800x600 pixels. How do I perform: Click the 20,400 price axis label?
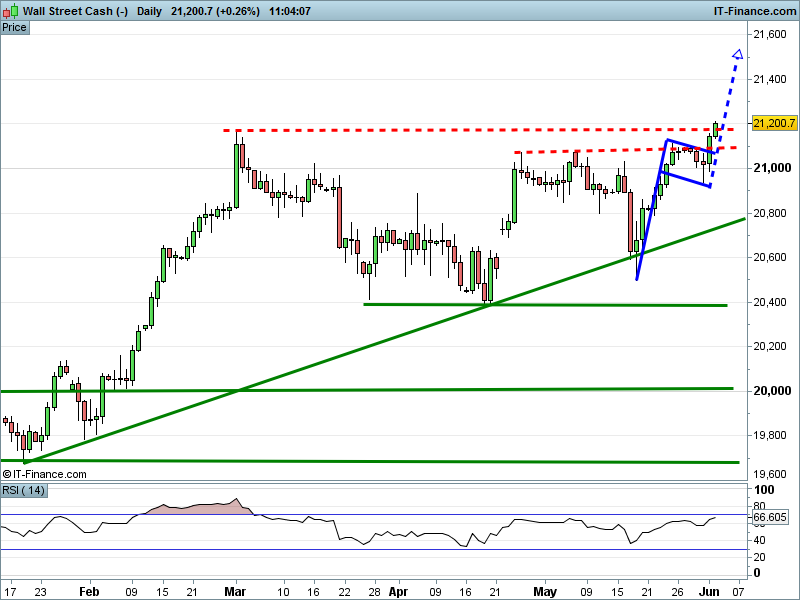pyautogui.click(x=770, y=302)
